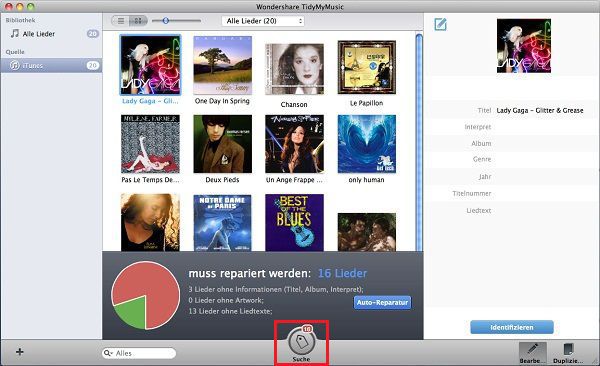Click the music note icon beside Alle Lieder
Viewport: 600px width, 366px height.
pyautogui.click(x=15, y=34)
